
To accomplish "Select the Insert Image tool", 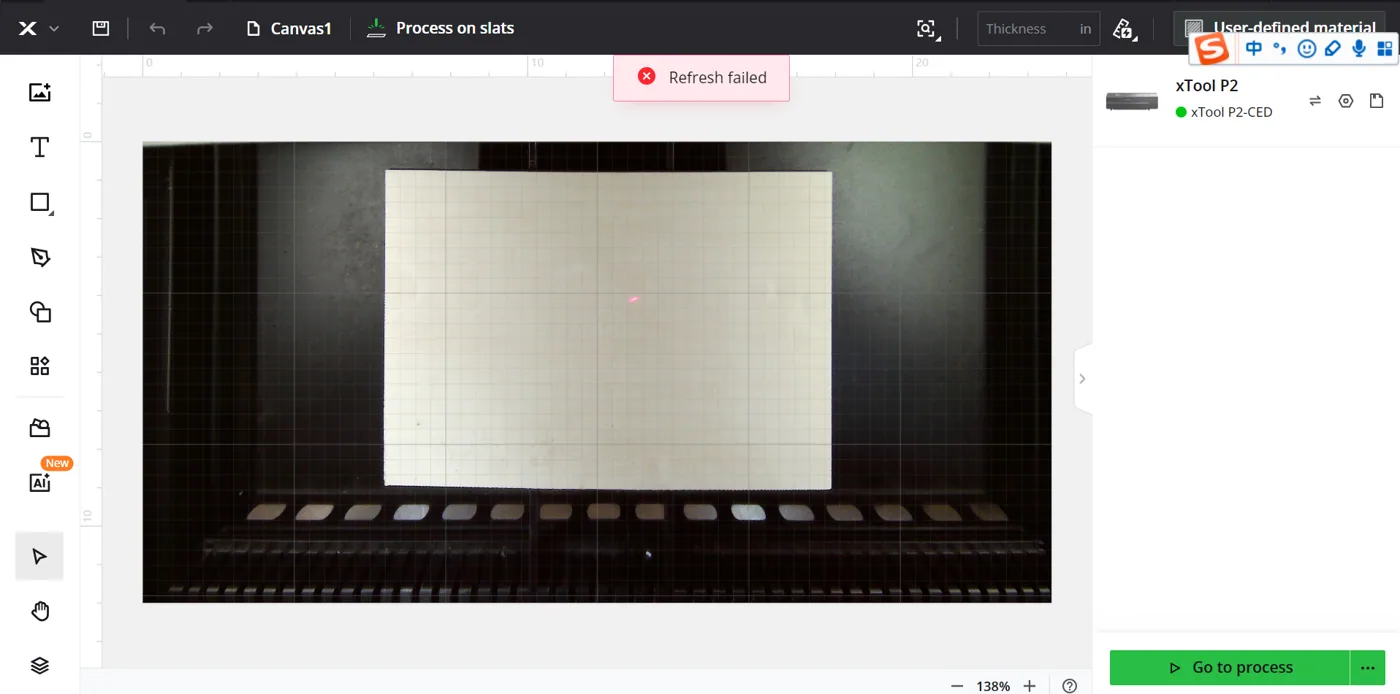I will [40, 92].
